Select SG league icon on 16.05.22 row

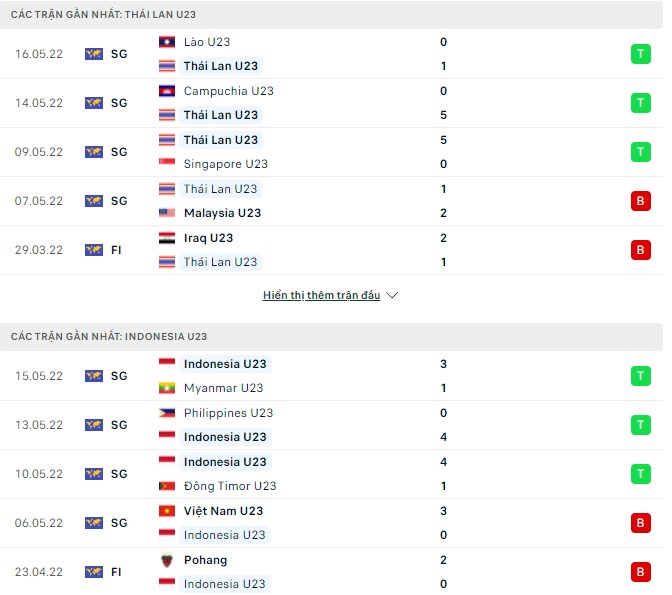coord(94,54)
